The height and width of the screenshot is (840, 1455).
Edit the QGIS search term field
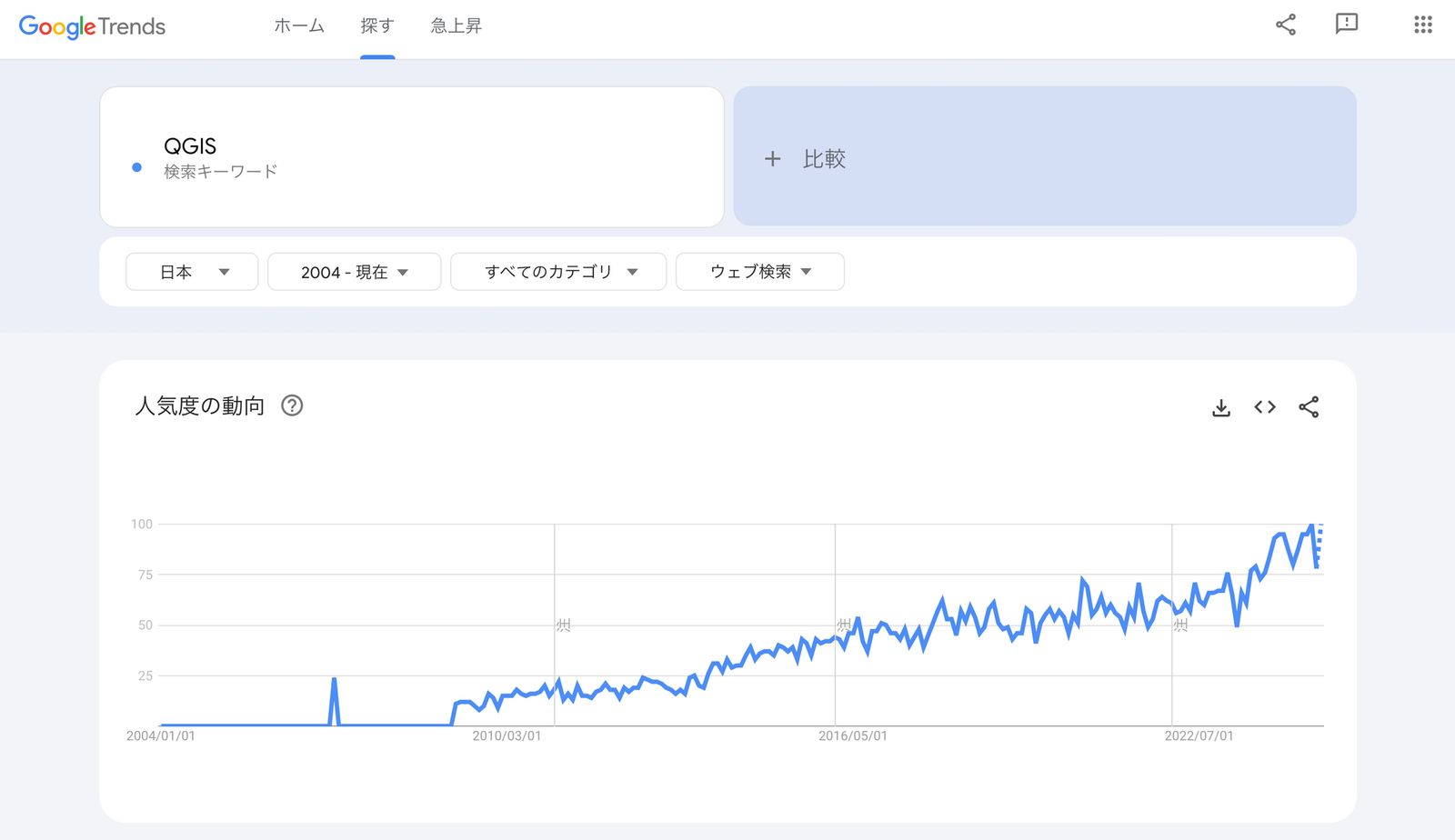412,156
